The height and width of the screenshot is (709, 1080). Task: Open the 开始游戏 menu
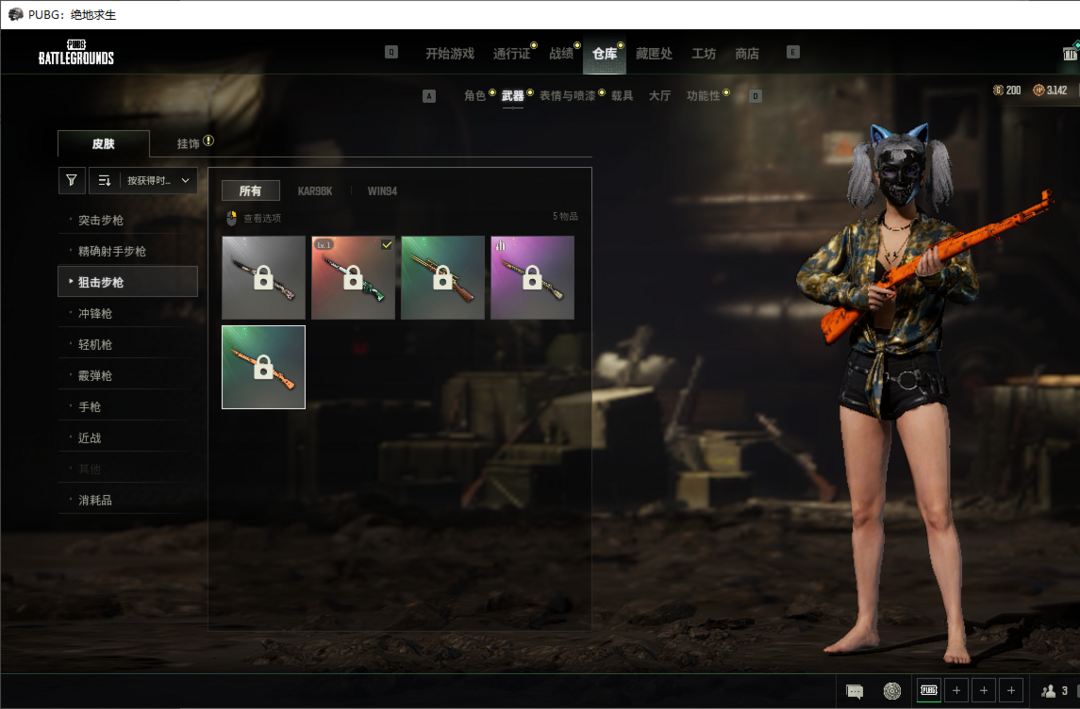pos(450,53)
